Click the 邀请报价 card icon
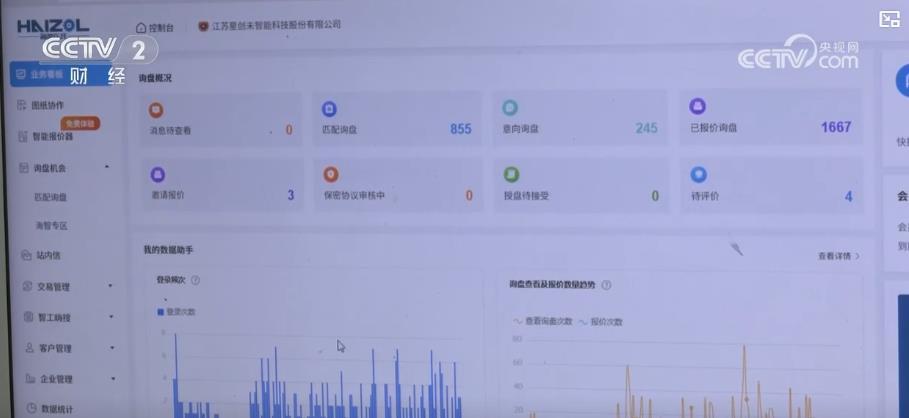 point(157,175)
